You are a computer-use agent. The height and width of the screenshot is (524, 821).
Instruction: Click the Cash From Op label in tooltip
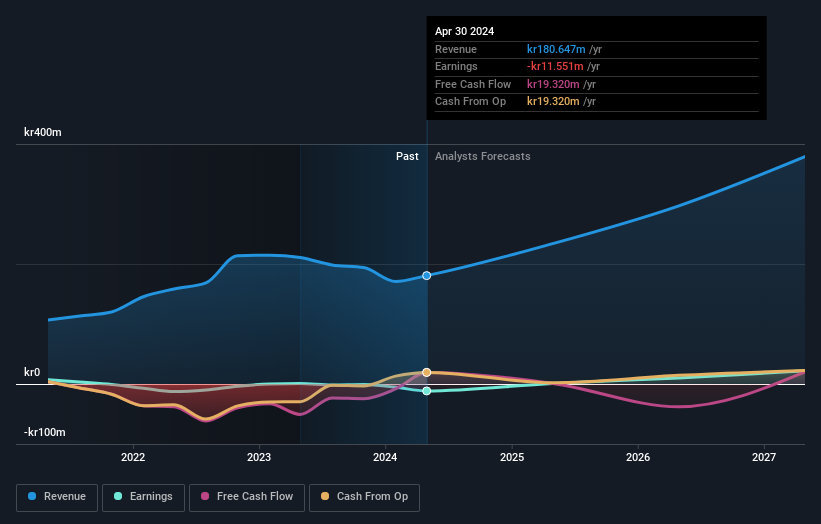(x=470, y=102)
